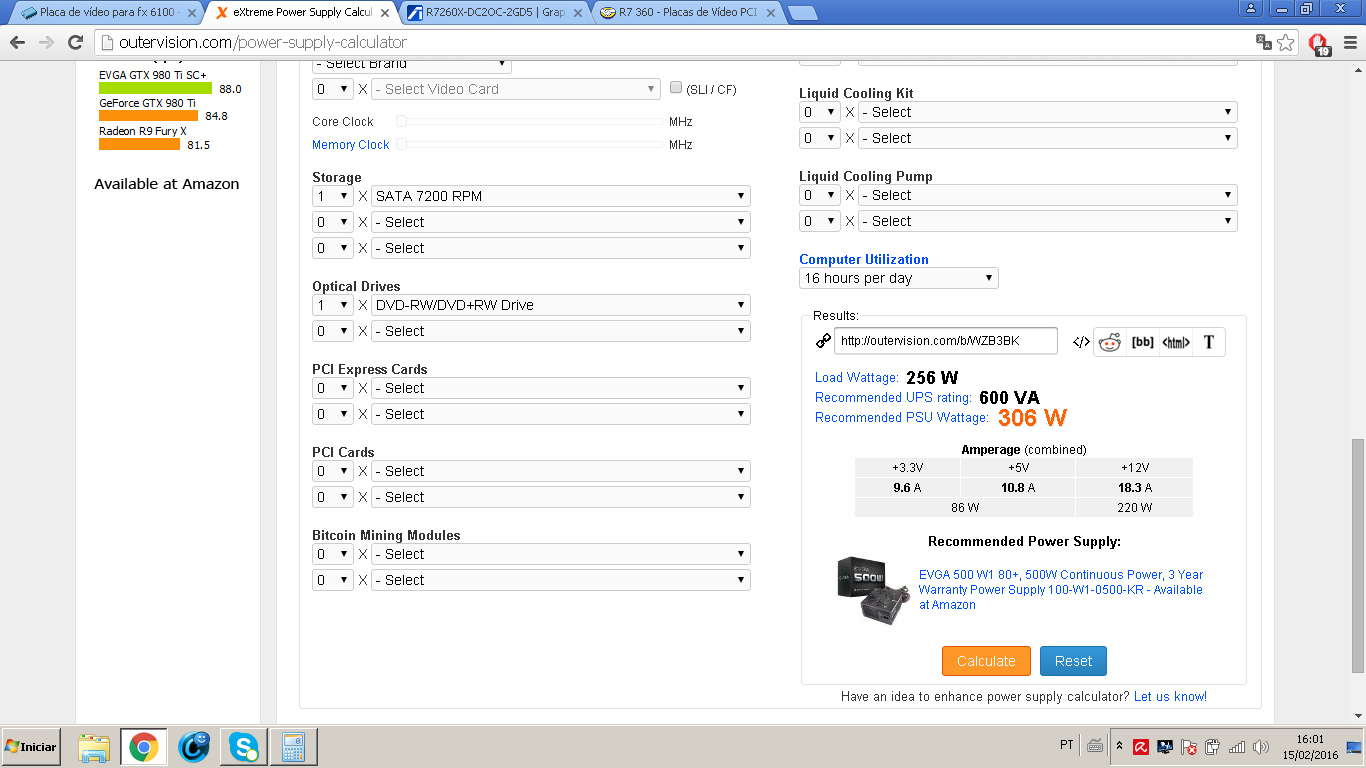
Task: Click the volume speaker tray icon
Action: coord(1261,746)
